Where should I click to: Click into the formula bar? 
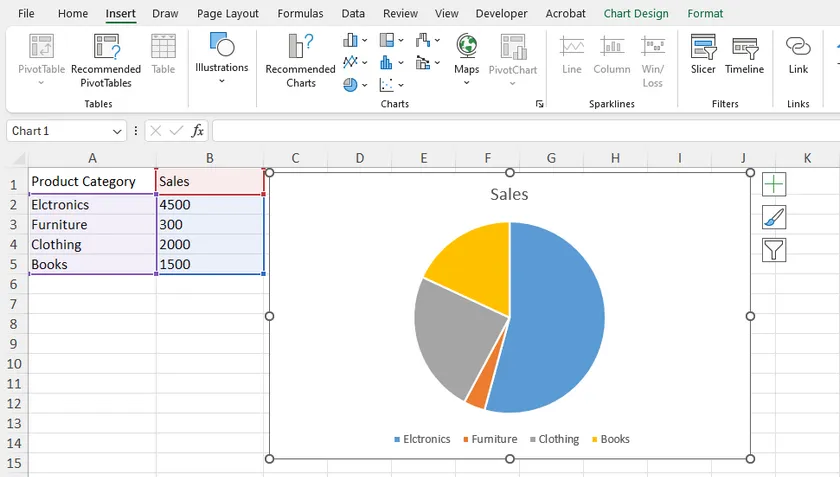(525, 131)
